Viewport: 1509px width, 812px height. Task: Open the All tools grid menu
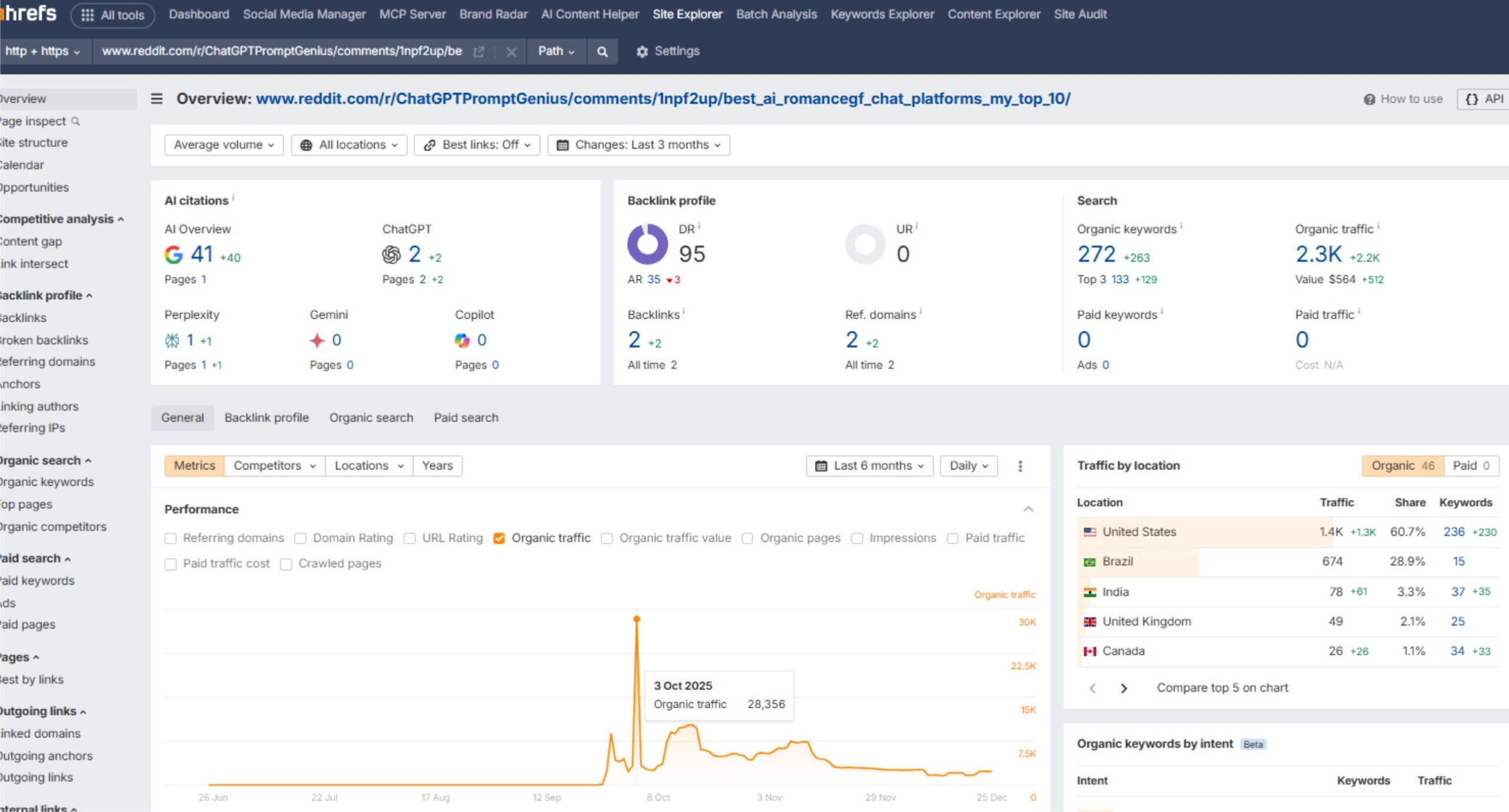pyautogui.click(x=113, y=15)
